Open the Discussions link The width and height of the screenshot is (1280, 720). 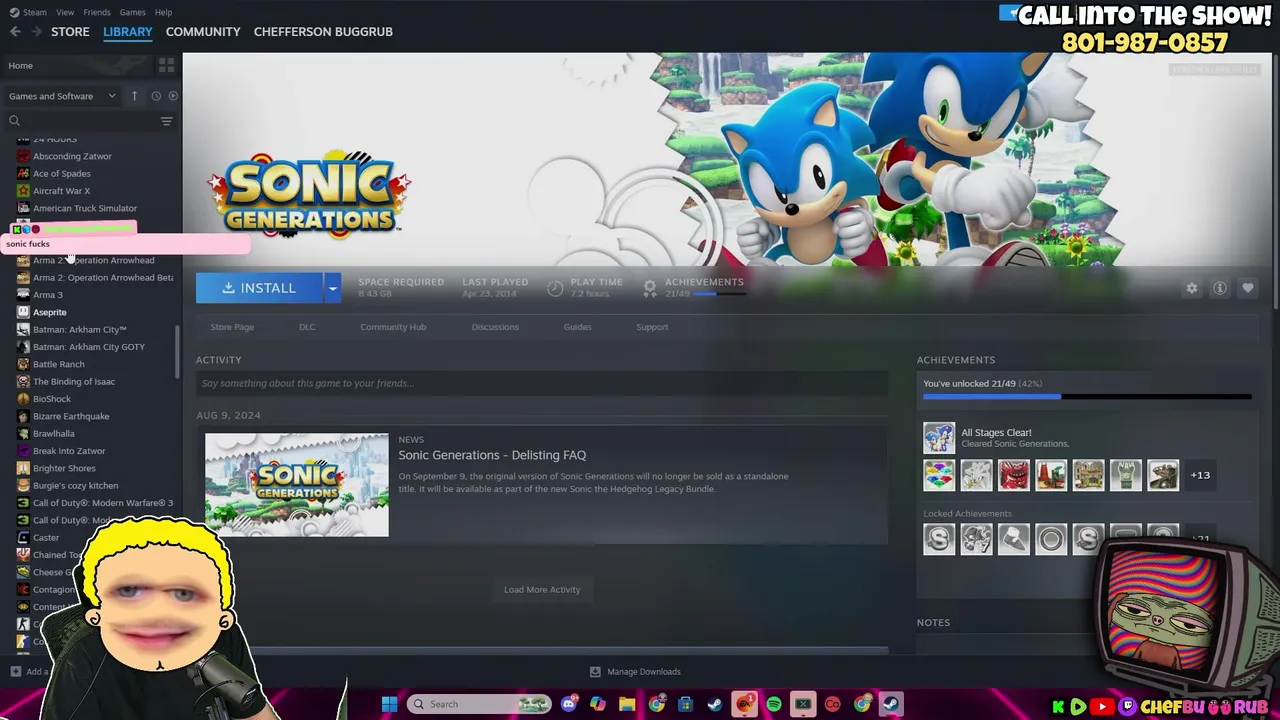pos(495,327)
